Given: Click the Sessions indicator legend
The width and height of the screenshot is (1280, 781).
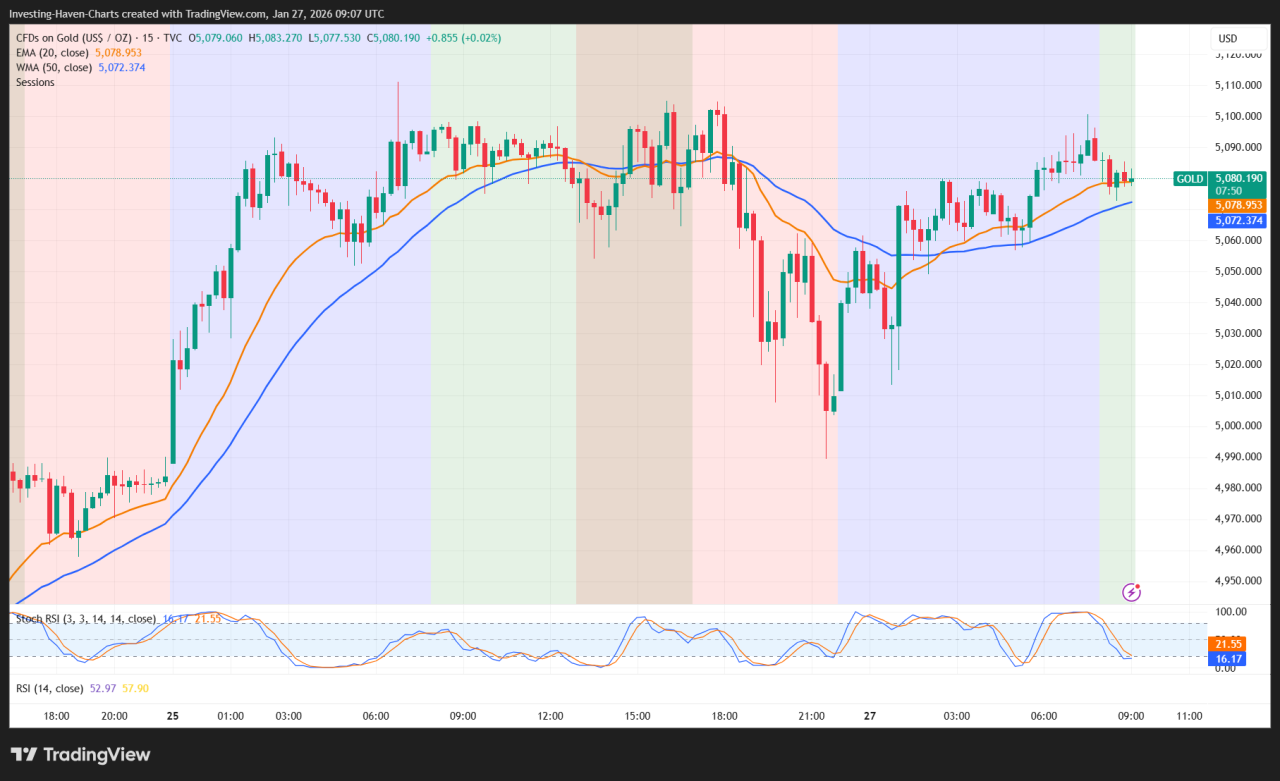Looking at the screenshot, I should tap(34, 81).
